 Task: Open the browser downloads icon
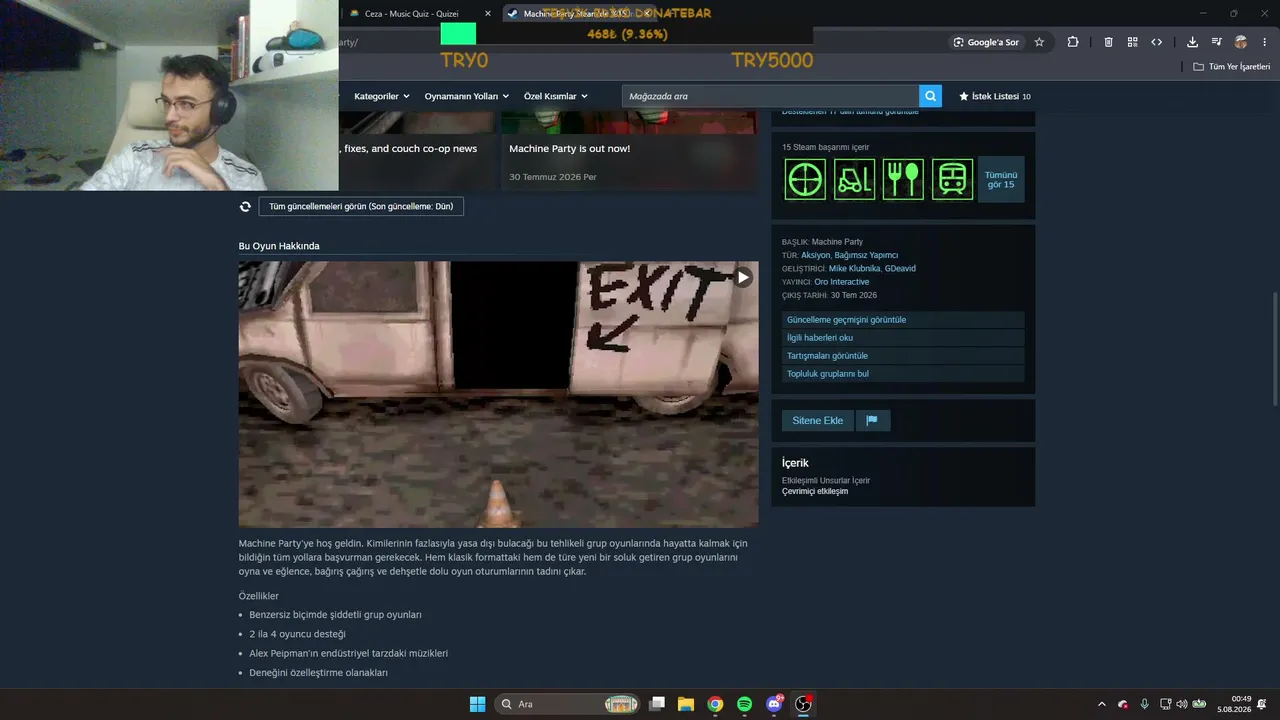click(1192, 42)
